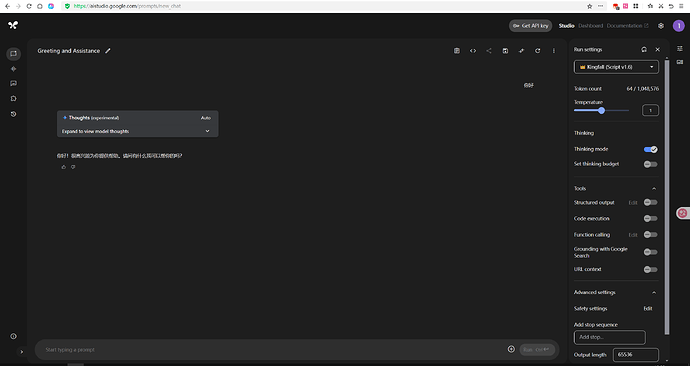Open the History sidebar icon

14,114
